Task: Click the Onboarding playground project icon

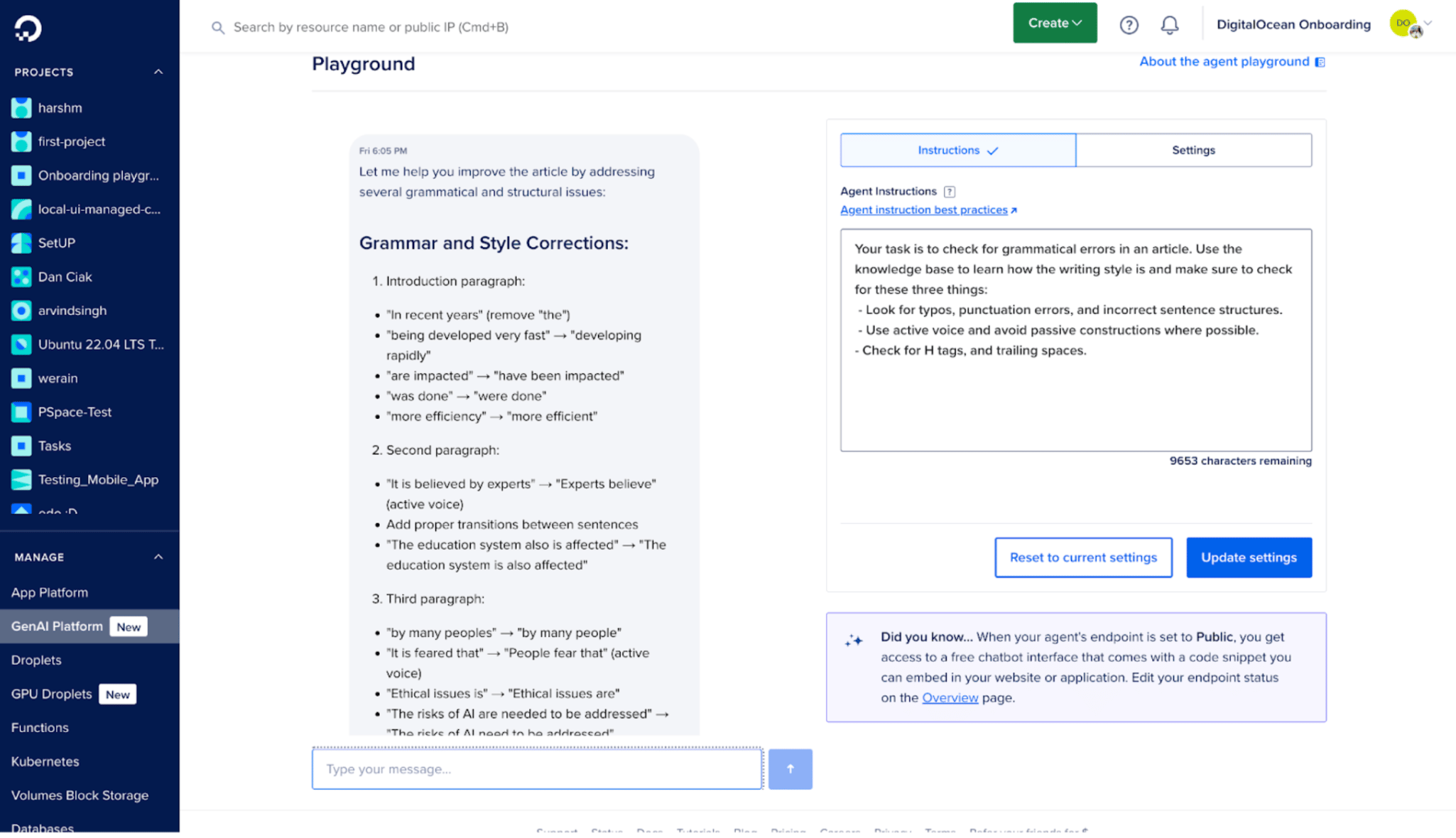Action: (21, 175)
